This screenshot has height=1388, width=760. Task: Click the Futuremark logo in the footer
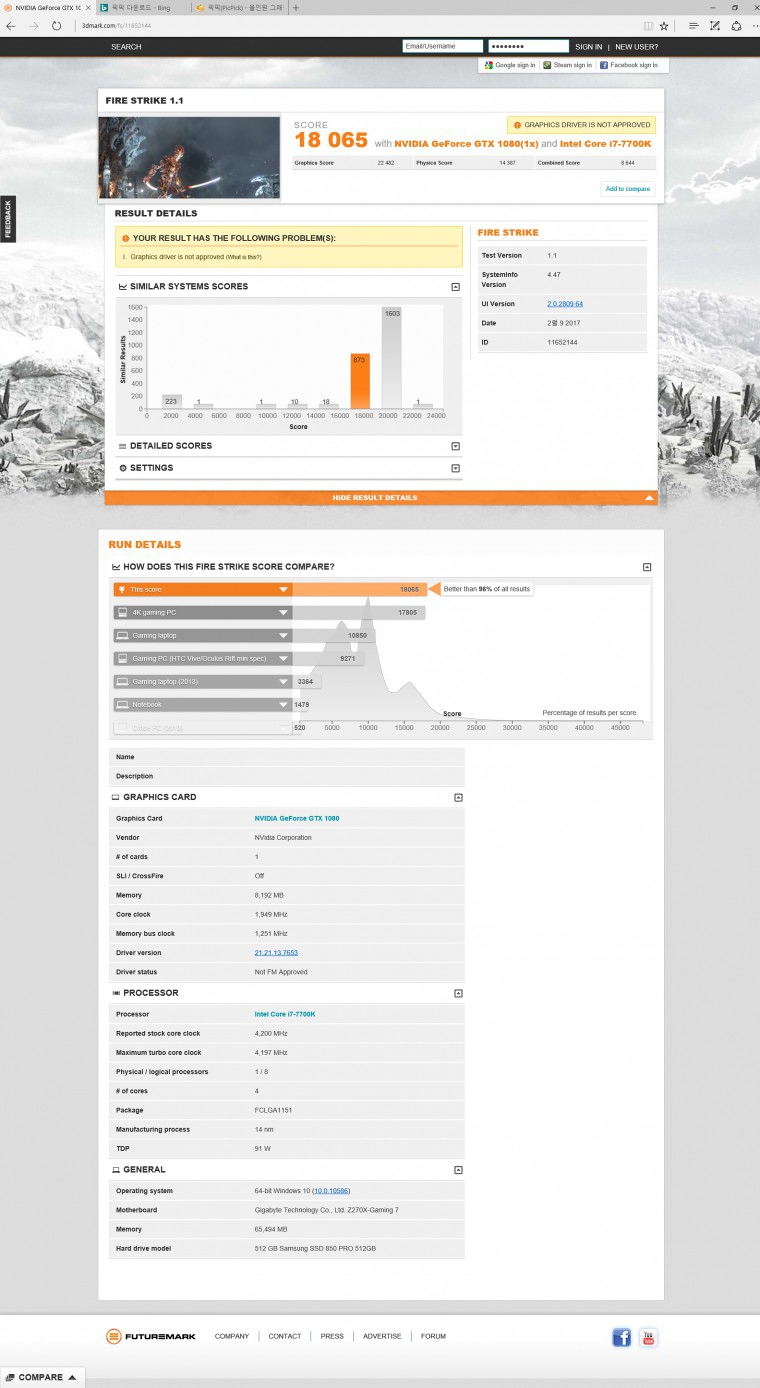point(151,1336)
